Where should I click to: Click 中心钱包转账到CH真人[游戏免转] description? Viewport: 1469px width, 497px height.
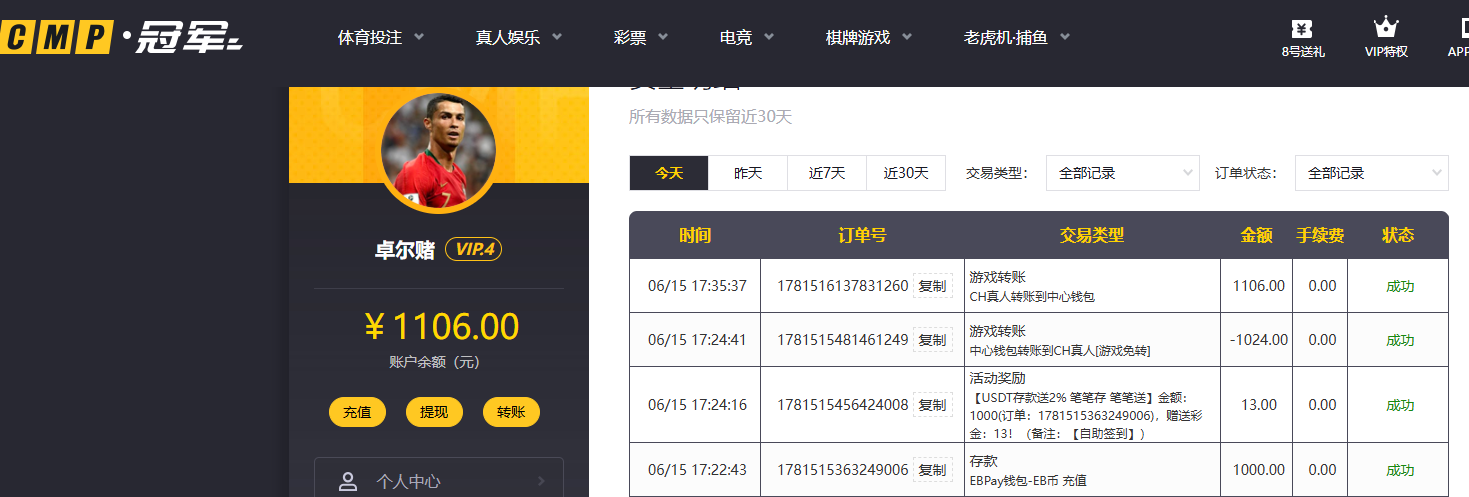1060,351
